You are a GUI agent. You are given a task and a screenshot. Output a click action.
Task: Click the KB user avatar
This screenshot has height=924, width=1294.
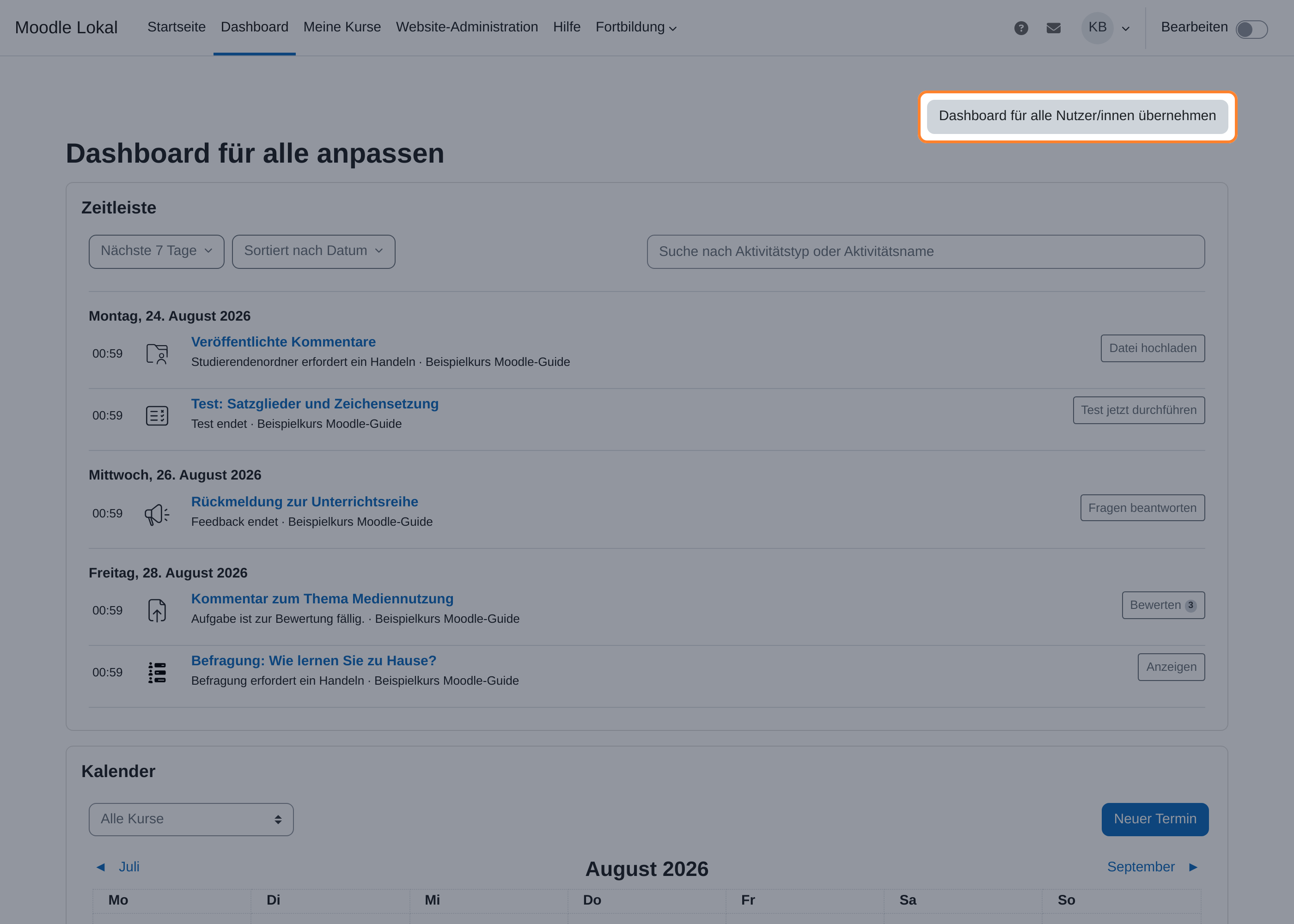pyautogui.click(x=1097, y=28)
